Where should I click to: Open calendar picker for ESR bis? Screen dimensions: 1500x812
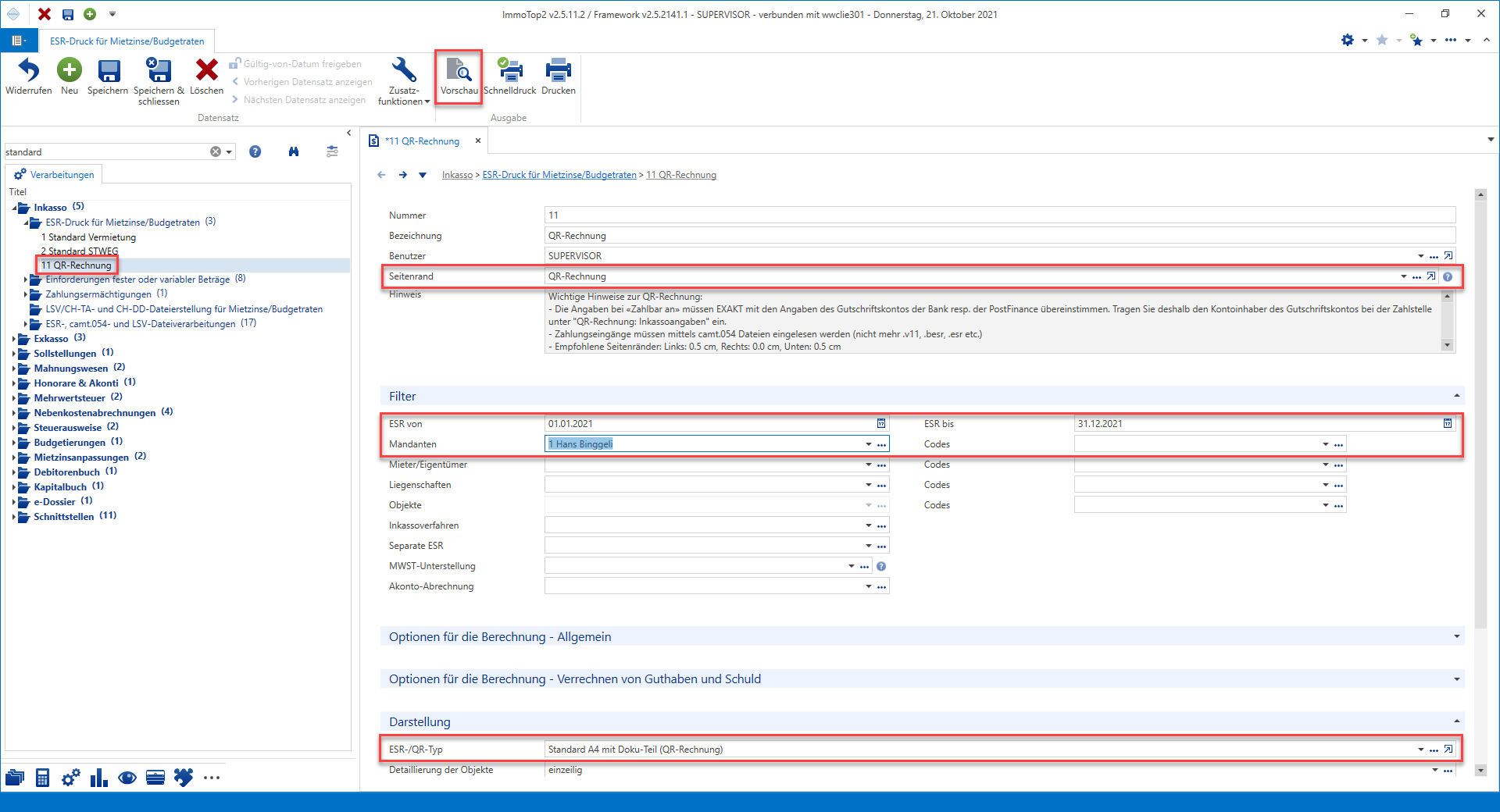click(1448, 423)
